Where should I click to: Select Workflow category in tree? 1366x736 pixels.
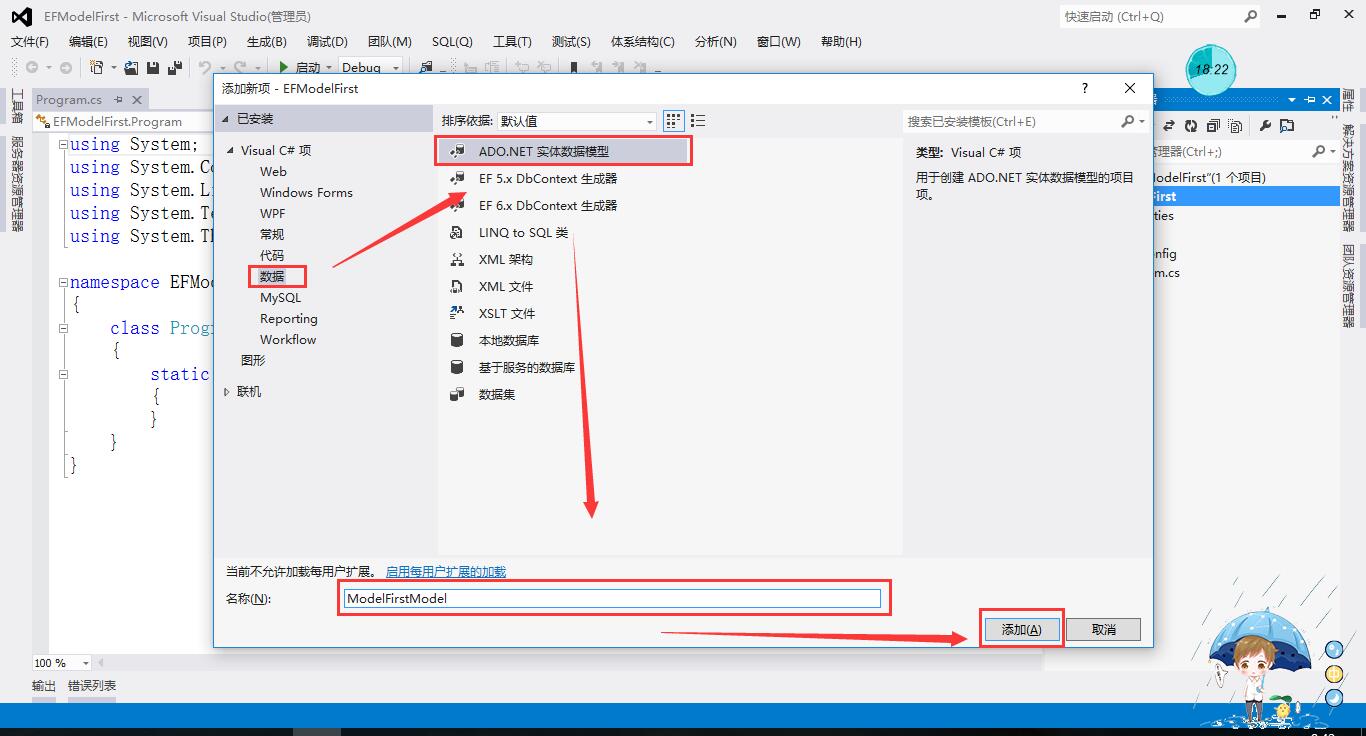288,339
